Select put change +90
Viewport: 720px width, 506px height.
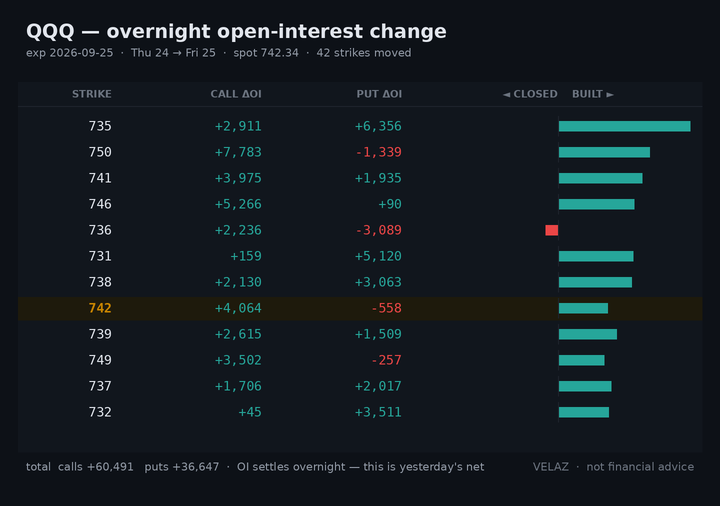tap(390, 204)
